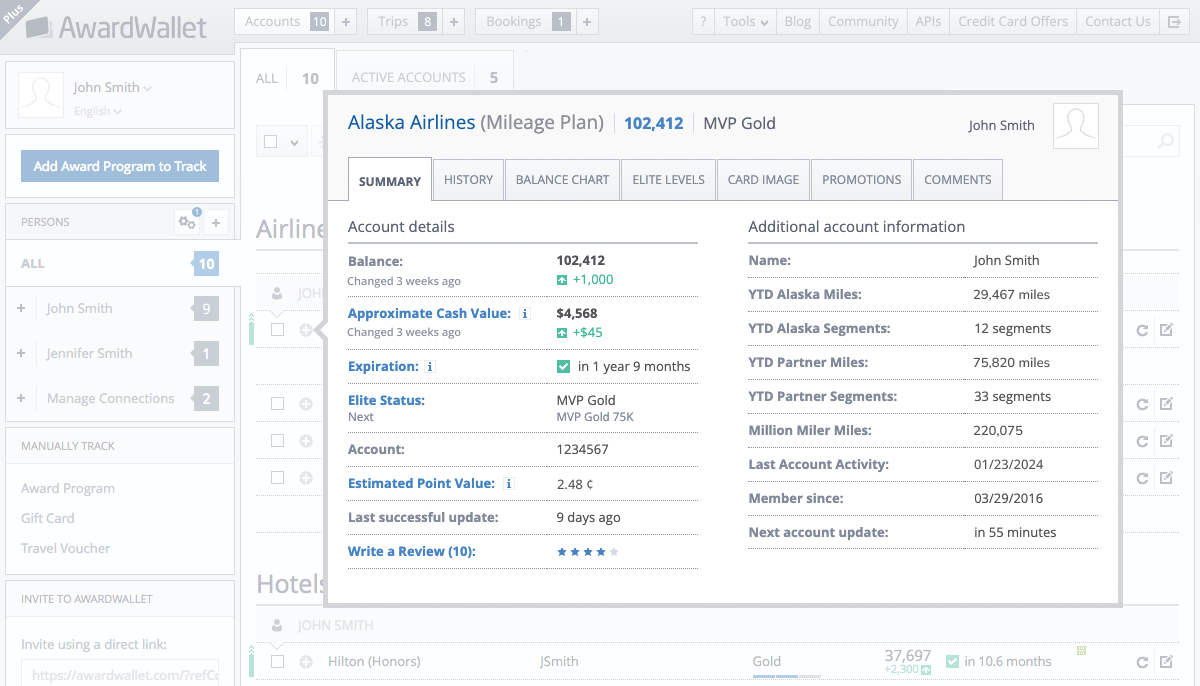Click the Gift Card link

pyautogui.click(x=48, y=518)
